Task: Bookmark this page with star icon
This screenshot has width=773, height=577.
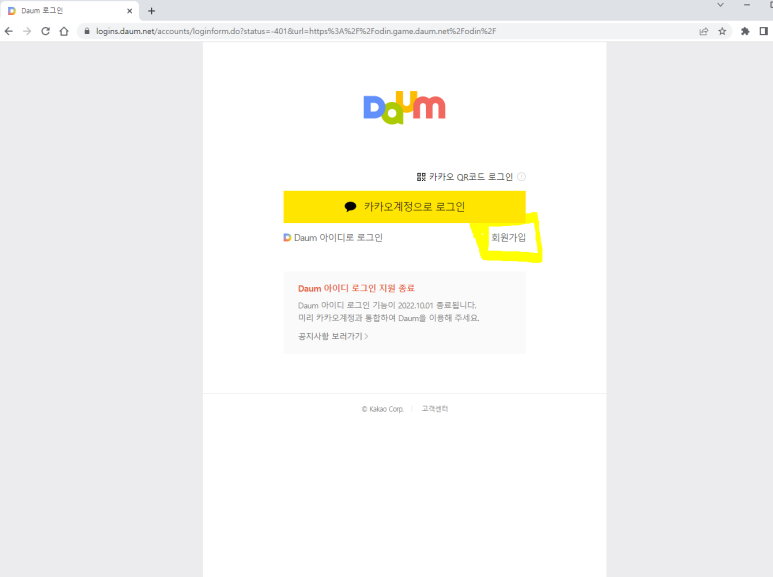Action: coord(722,31)
